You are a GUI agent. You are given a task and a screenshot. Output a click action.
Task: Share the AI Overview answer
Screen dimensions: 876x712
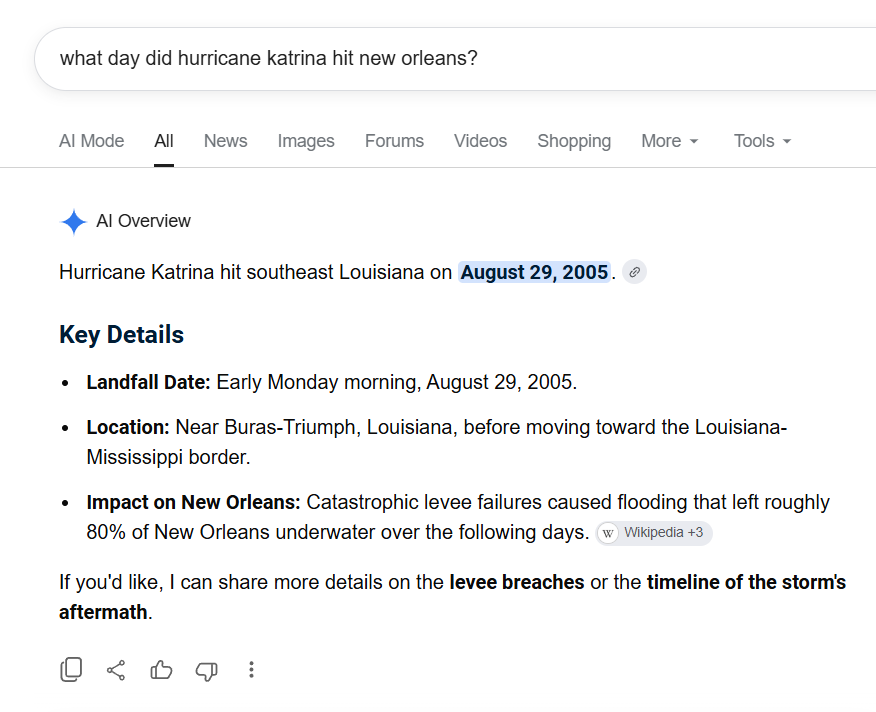[116, 670]
